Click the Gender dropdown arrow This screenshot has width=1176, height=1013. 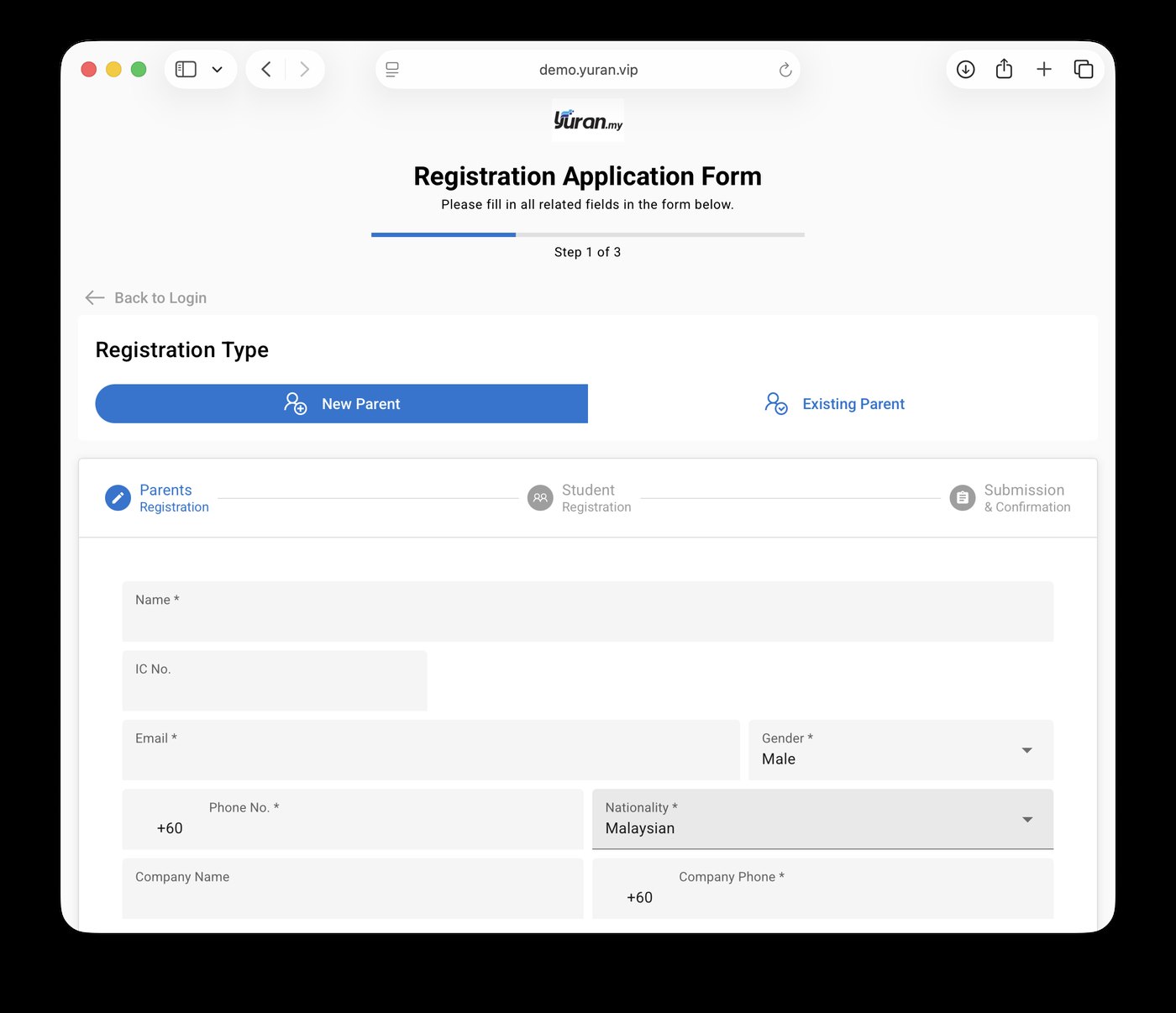1026,750
